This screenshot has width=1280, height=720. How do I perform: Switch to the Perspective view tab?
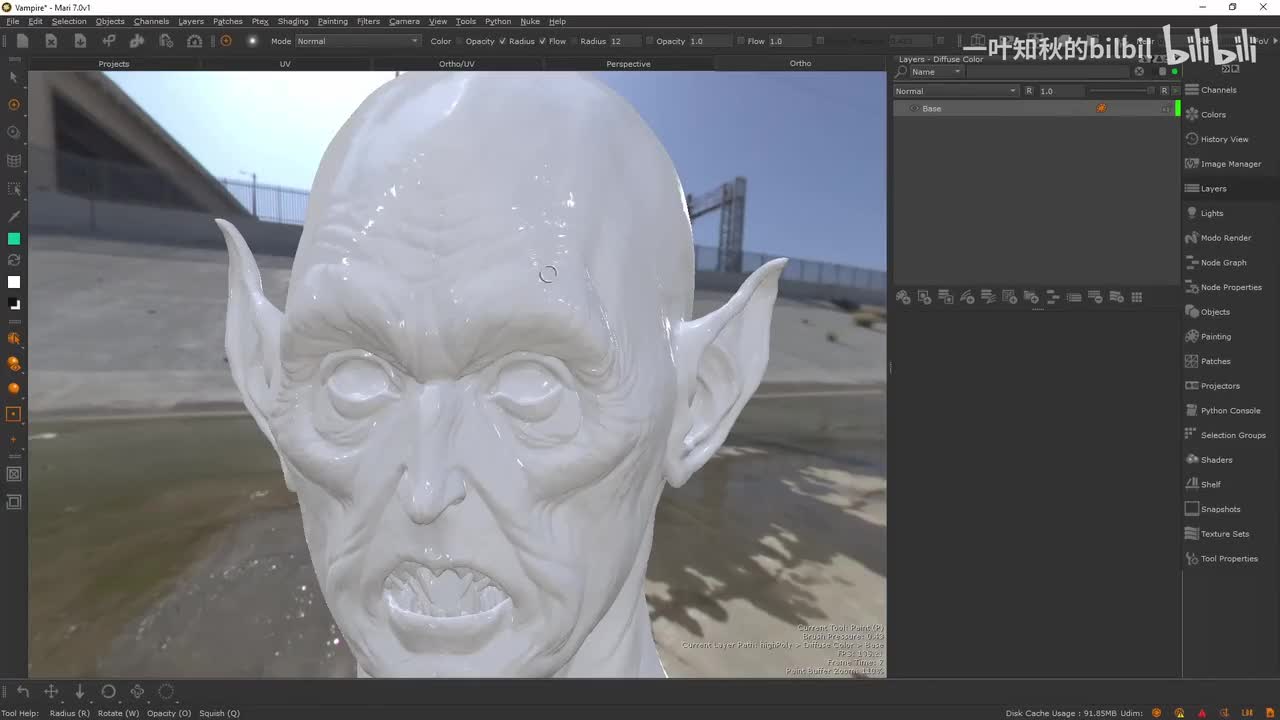[x=628, y=64]
